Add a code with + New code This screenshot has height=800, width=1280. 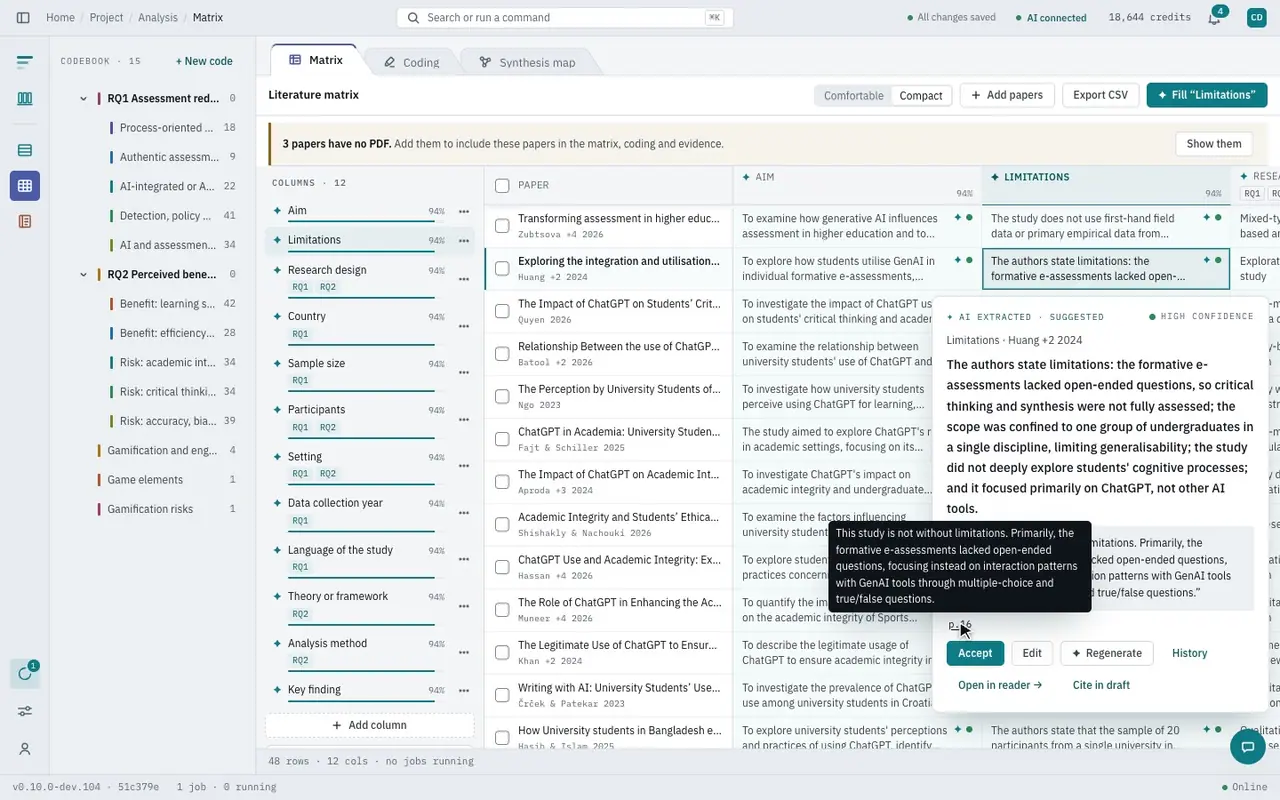click(204, 61)
